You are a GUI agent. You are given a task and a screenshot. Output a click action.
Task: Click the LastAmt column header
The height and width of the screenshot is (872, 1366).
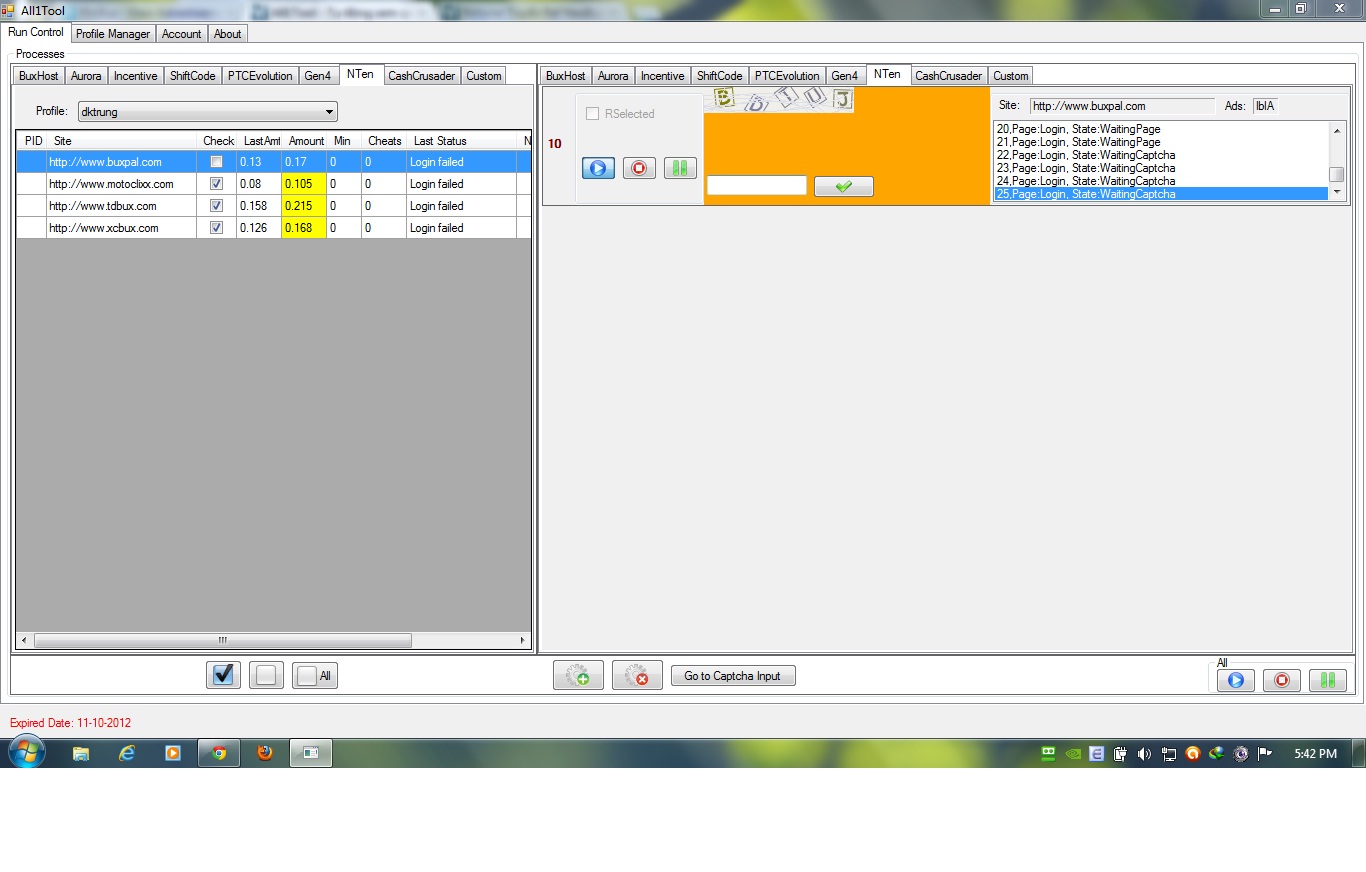pos(260,141)
